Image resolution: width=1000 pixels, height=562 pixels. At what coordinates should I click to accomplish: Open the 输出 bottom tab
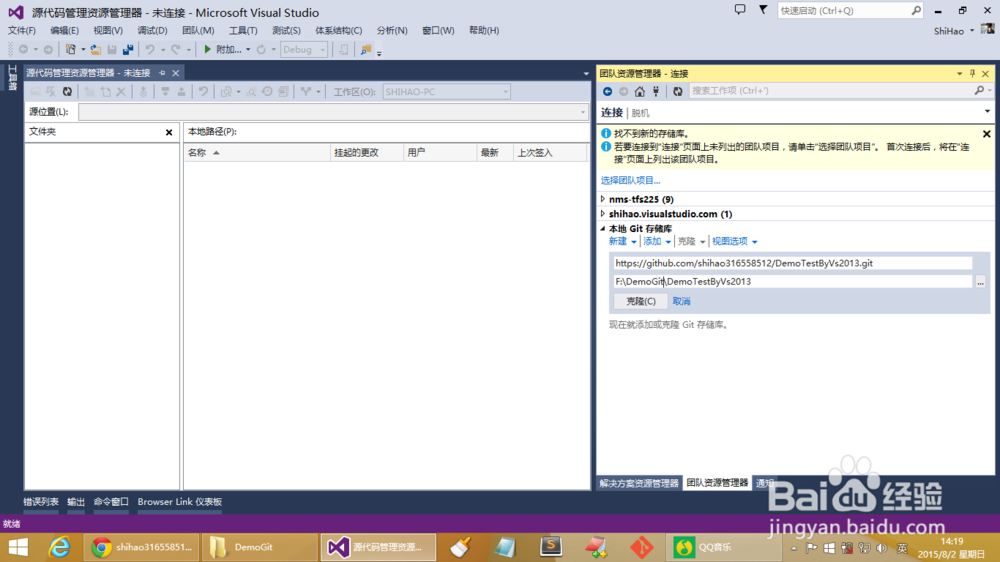coord(76,501)
